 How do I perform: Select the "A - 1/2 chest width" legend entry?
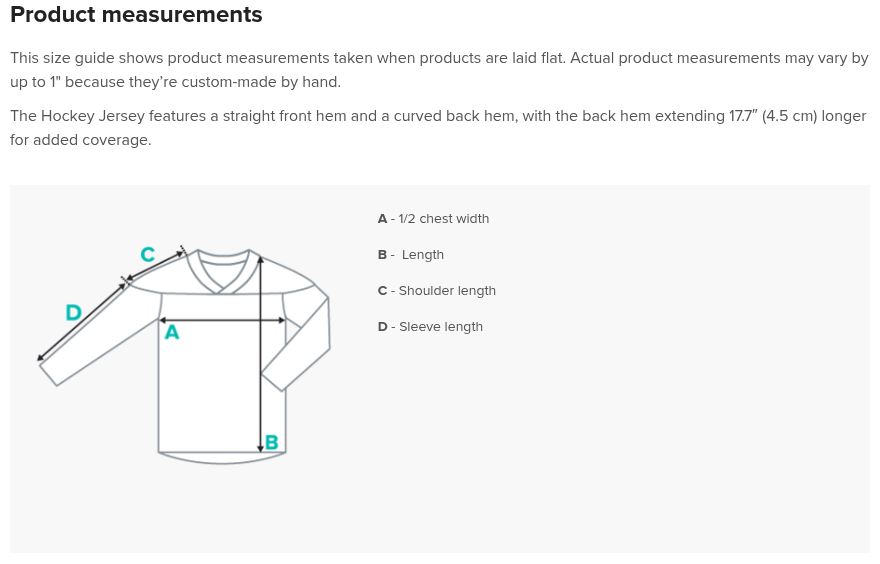(x=433, y=219)
